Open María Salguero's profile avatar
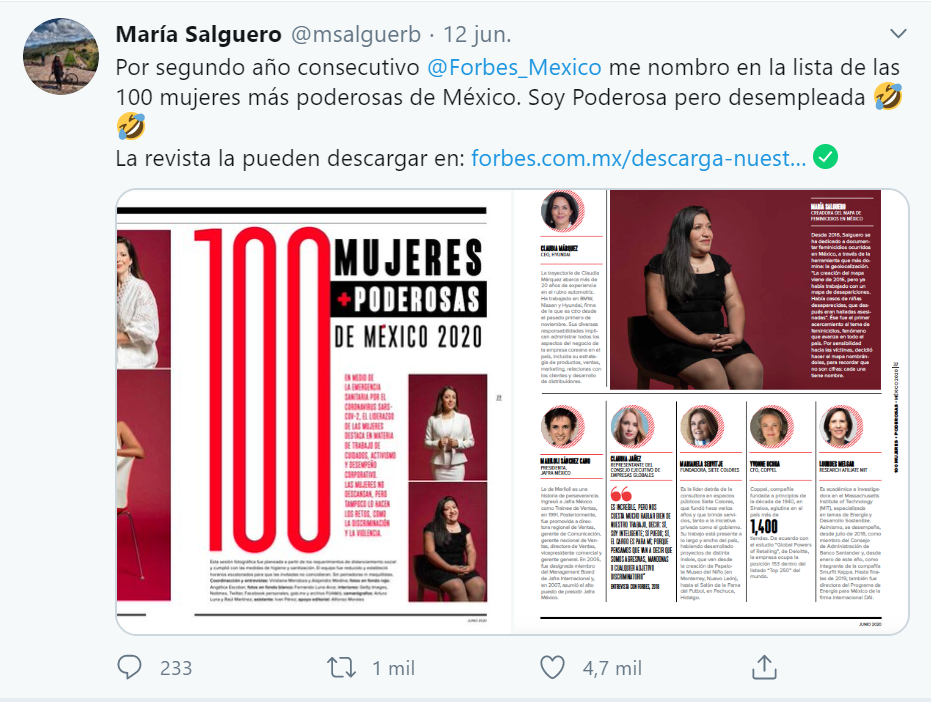 click(61, 56)
